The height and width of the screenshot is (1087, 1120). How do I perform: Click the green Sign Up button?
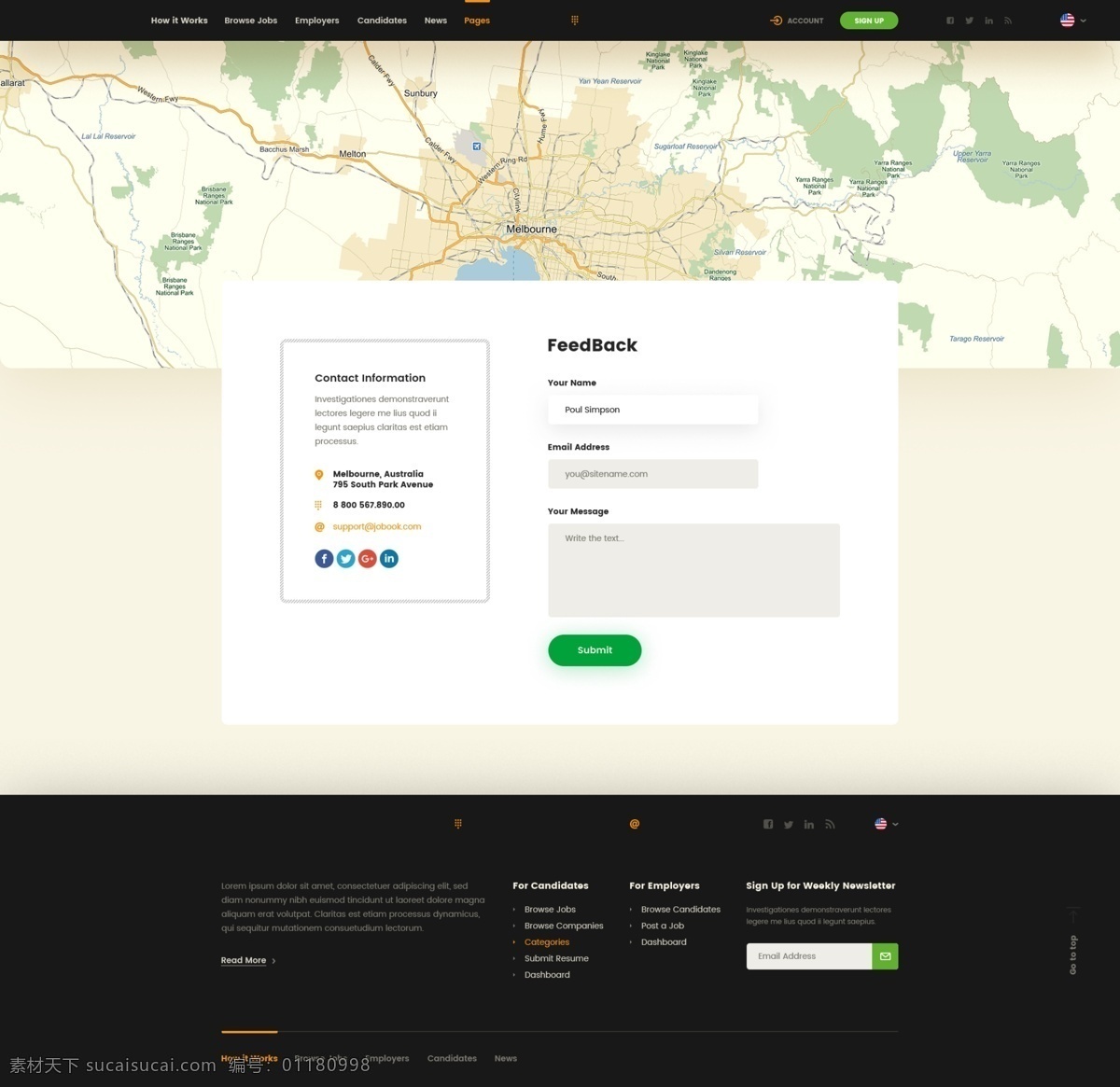coord(869,21)
